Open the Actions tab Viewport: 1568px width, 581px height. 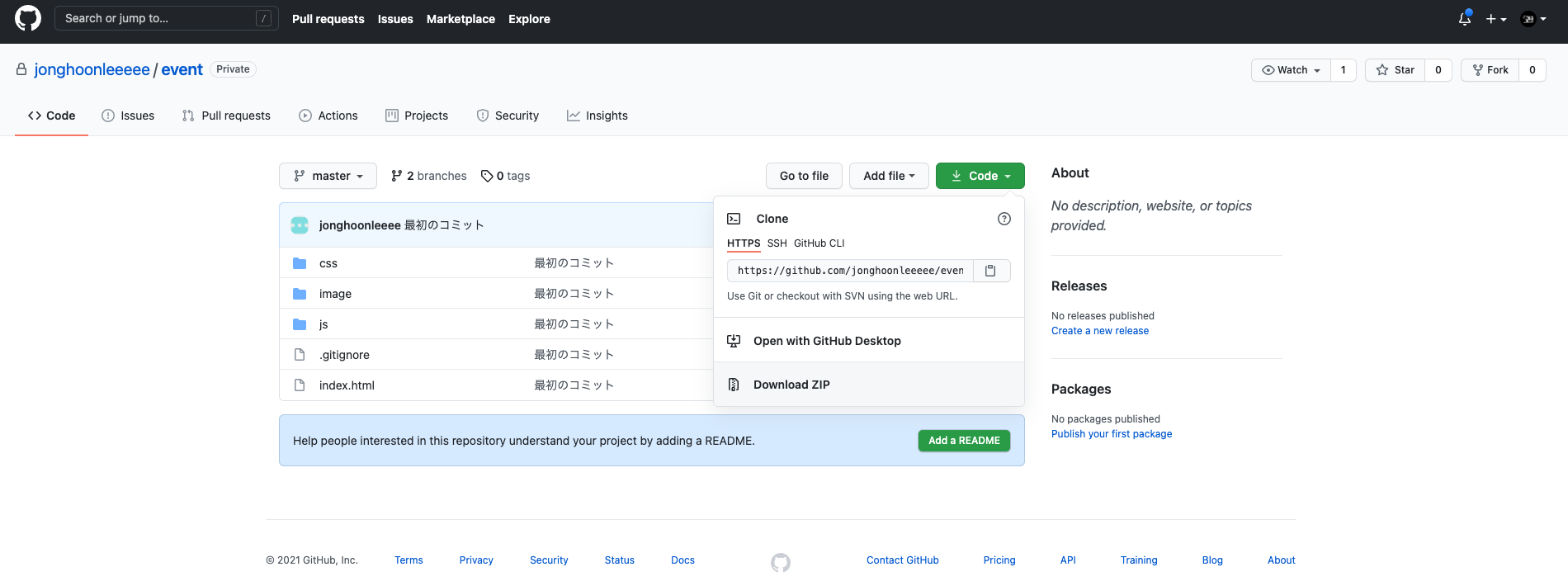328,116
